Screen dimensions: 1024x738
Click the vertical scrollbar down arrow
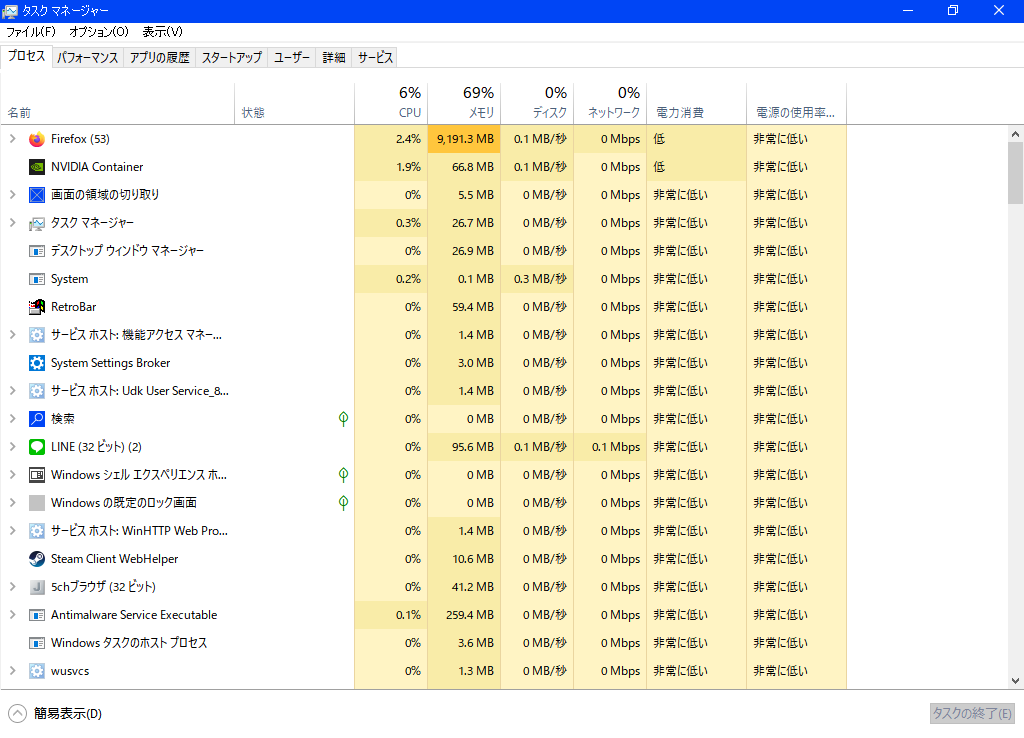coord(1015,680)
